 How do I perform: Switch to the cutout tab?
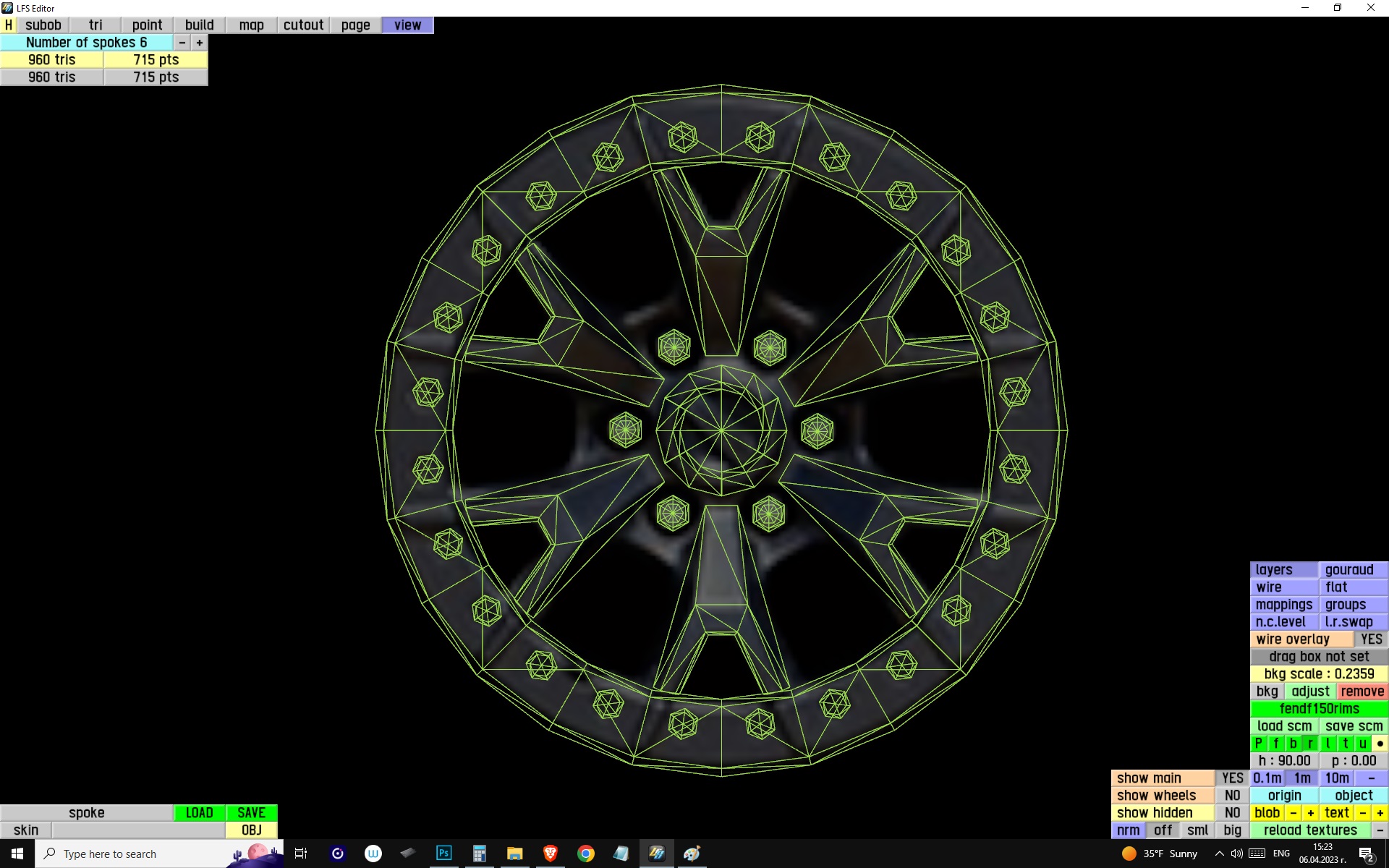(x=303, y=25)
